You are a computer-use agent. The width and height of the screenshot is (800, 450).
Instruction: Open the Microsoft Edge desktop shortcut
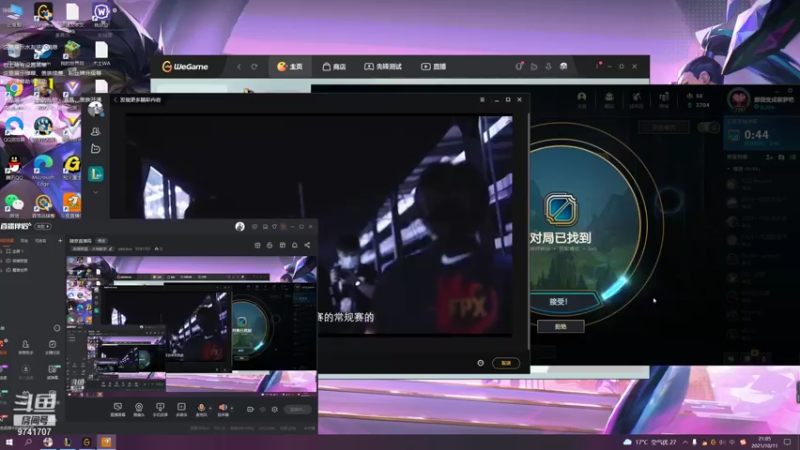pyautogui.click(x=43, y=170)
